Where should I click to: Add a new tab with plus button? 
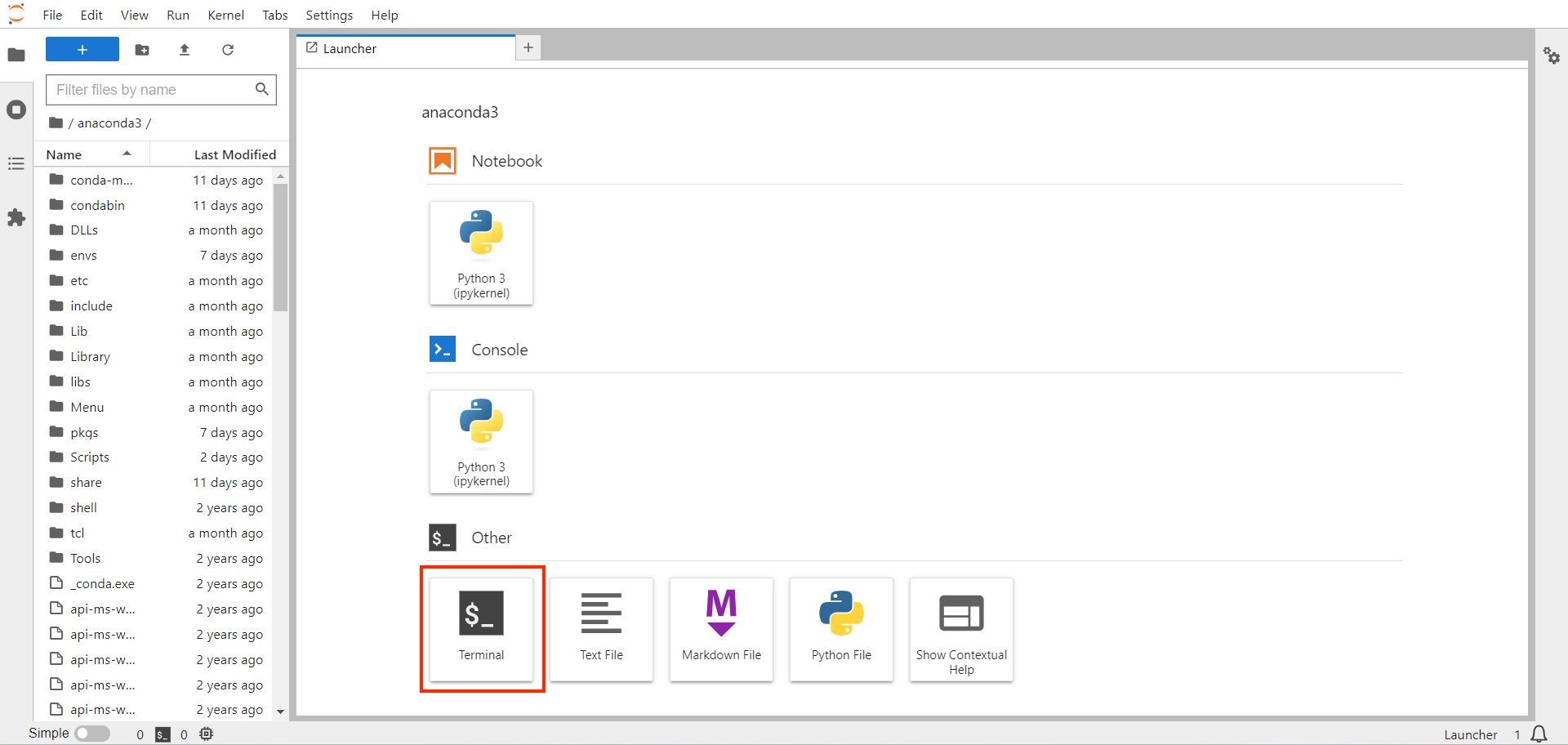(528, 47)
